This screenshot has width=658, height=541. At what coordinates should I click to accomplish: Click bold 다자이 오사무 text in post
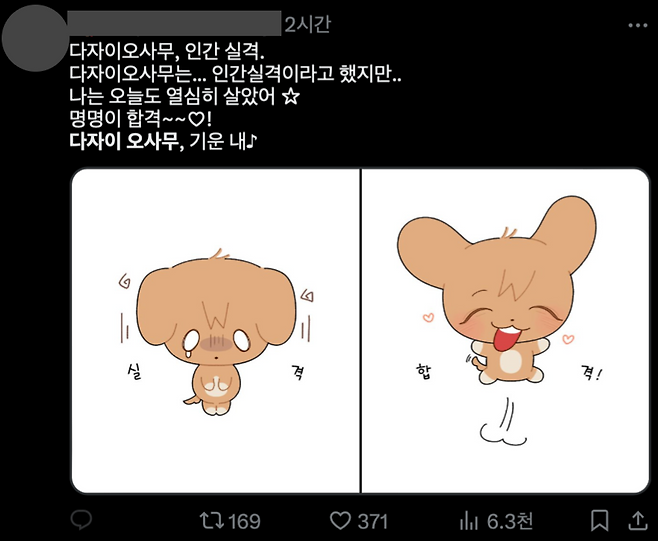(x=124, y=141)
